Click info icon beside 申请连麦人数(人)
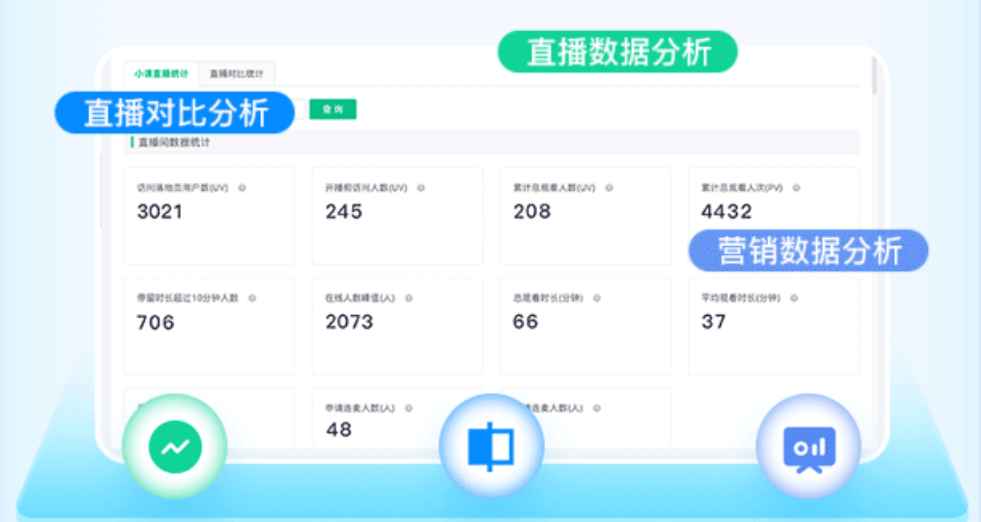 409,408
